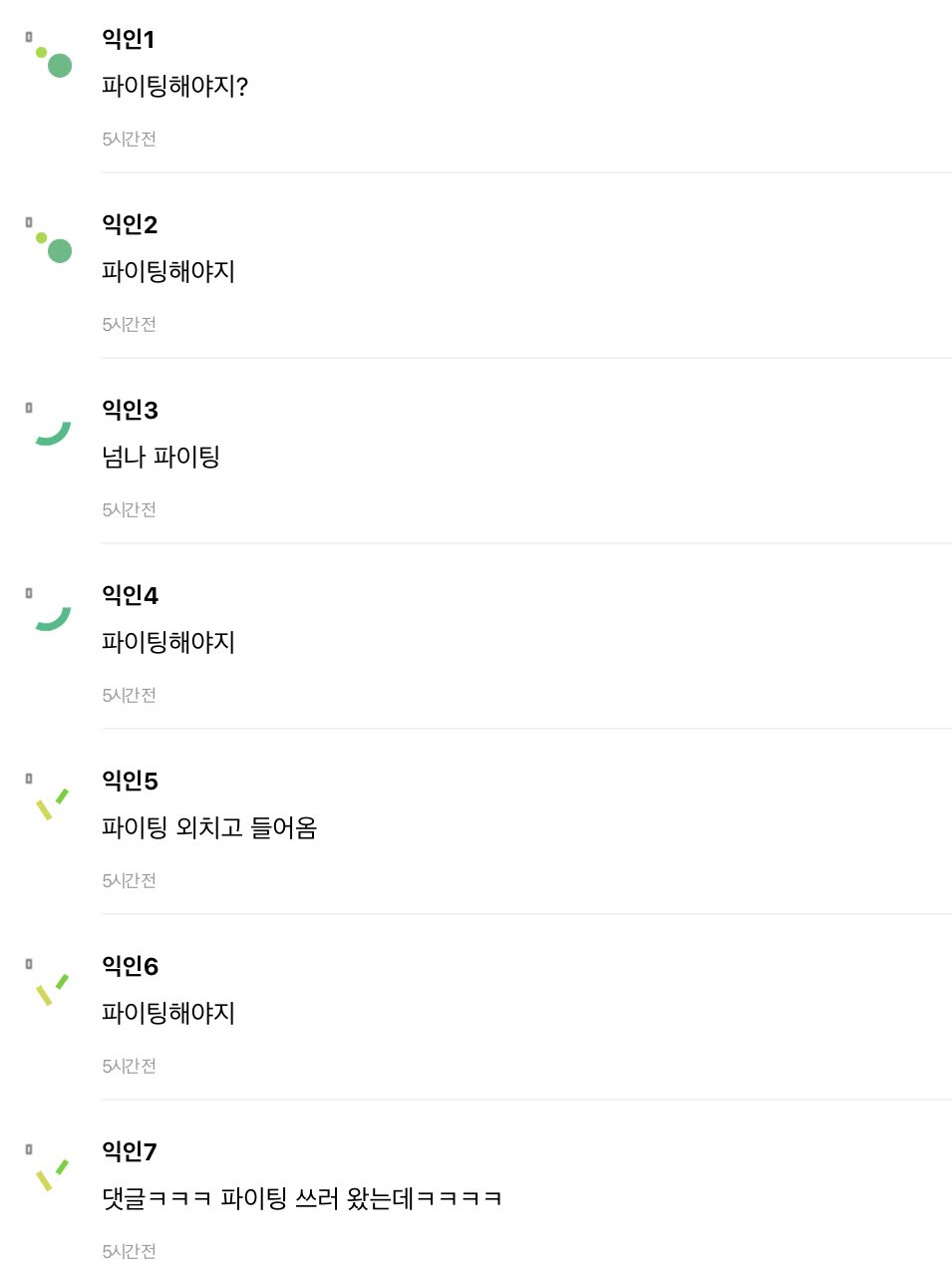952x1272 pixels.
Task: Click comment text "파이팅해야지?"
Action: point(174,87)
